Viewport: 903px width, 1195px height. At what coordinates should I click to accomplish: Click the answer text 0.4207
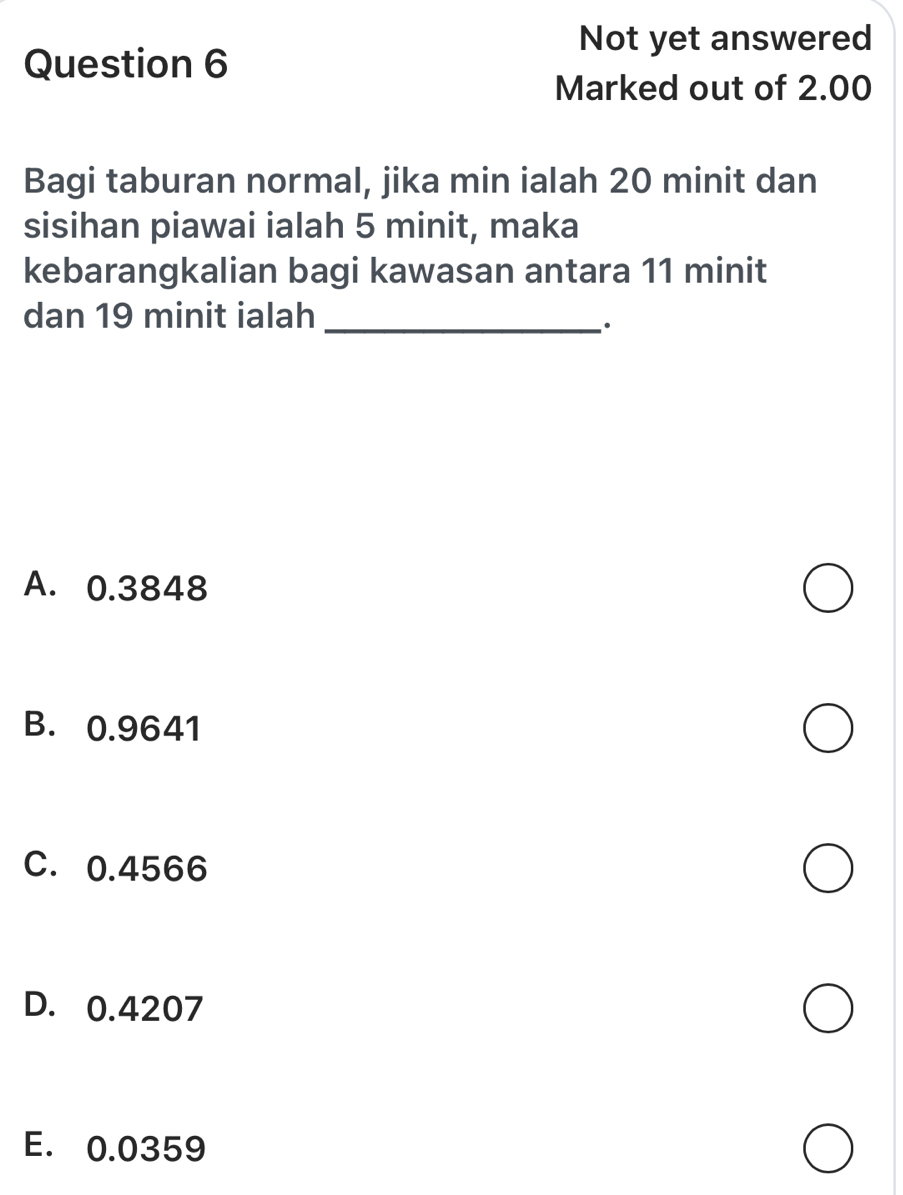click(x=145, y=1009)
